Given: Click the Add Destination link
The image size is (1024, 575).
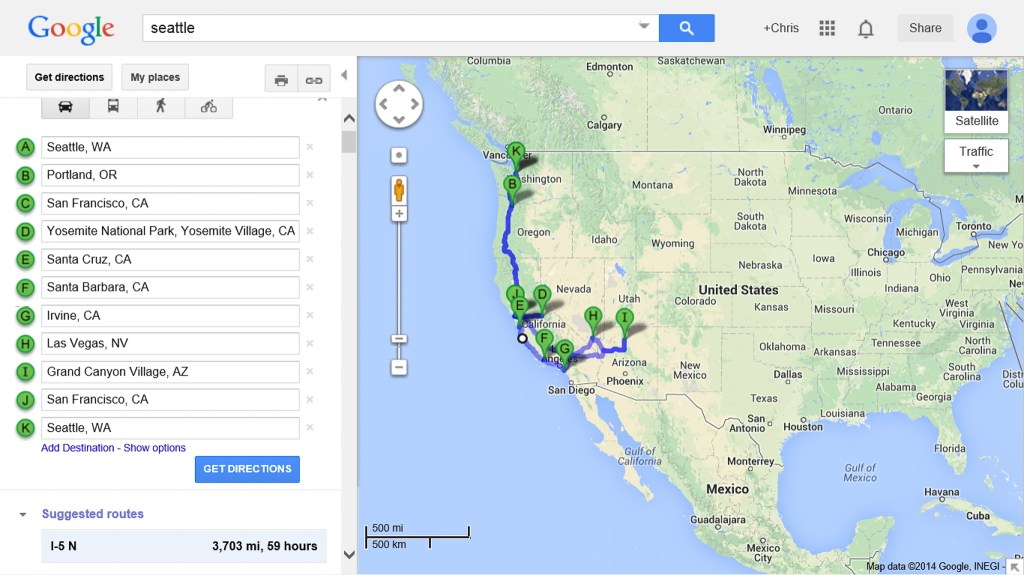Looking at the screenshot, I should click(78, 448).
